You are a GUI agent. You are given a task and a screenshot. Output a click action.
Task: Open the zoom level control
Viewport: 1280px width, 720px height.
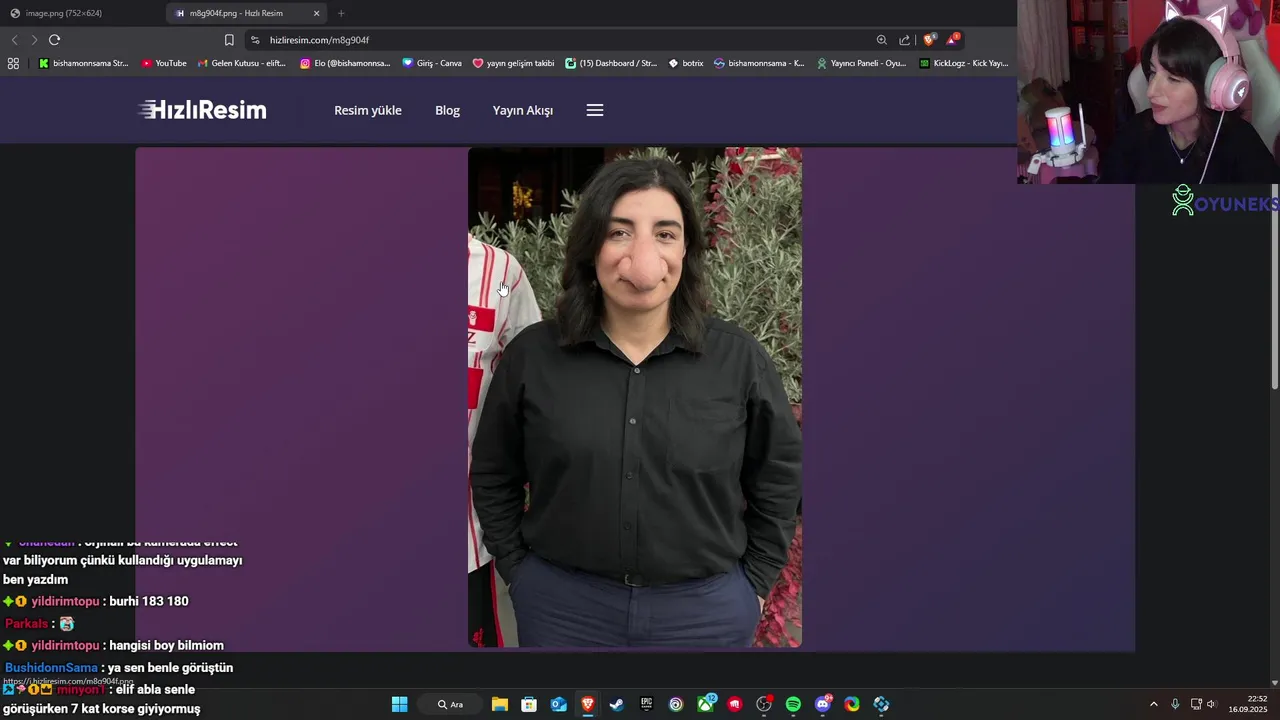pyautogui.click(x=881, y=40)
